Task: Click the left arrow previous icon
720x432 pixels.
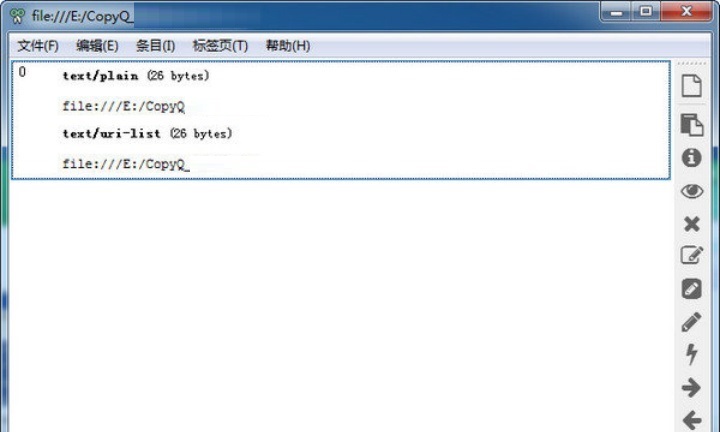Action: (x=692, y=420)
